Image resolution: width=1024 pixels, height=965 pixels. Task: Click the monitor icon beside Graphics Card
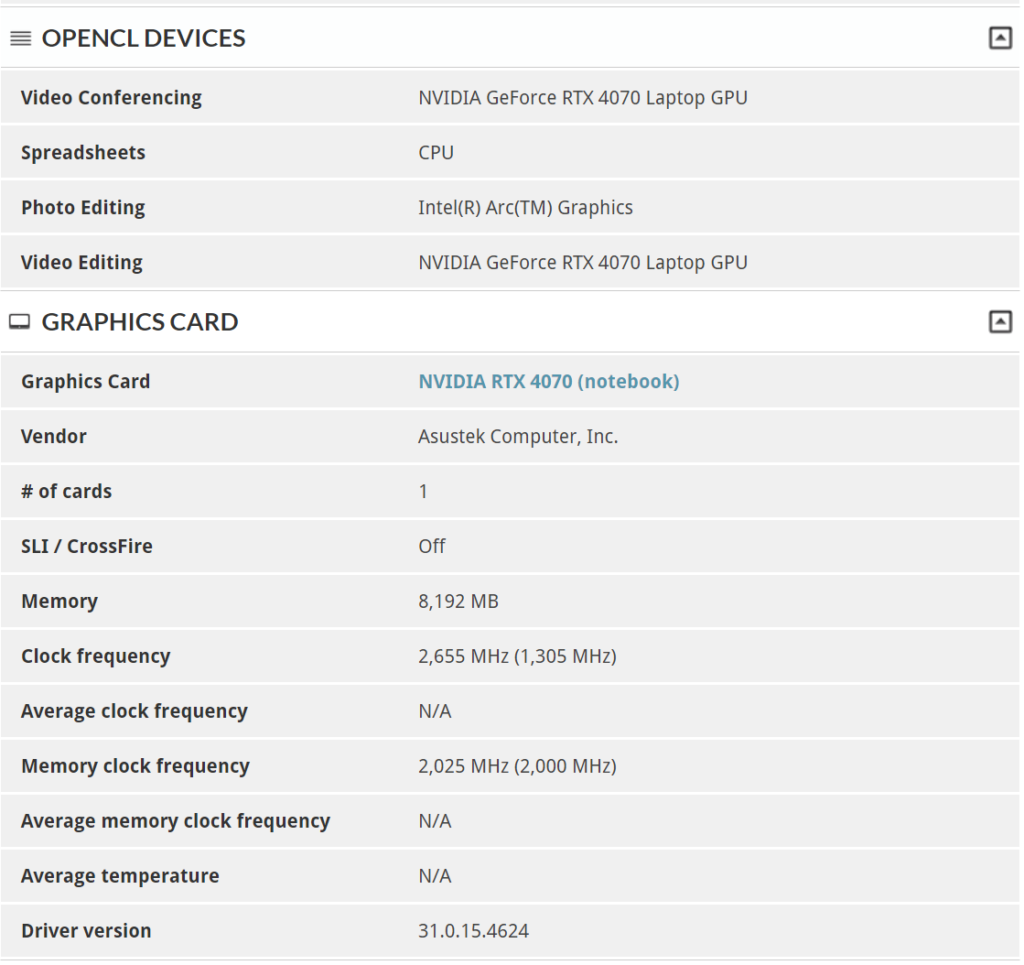coord(20,322)
